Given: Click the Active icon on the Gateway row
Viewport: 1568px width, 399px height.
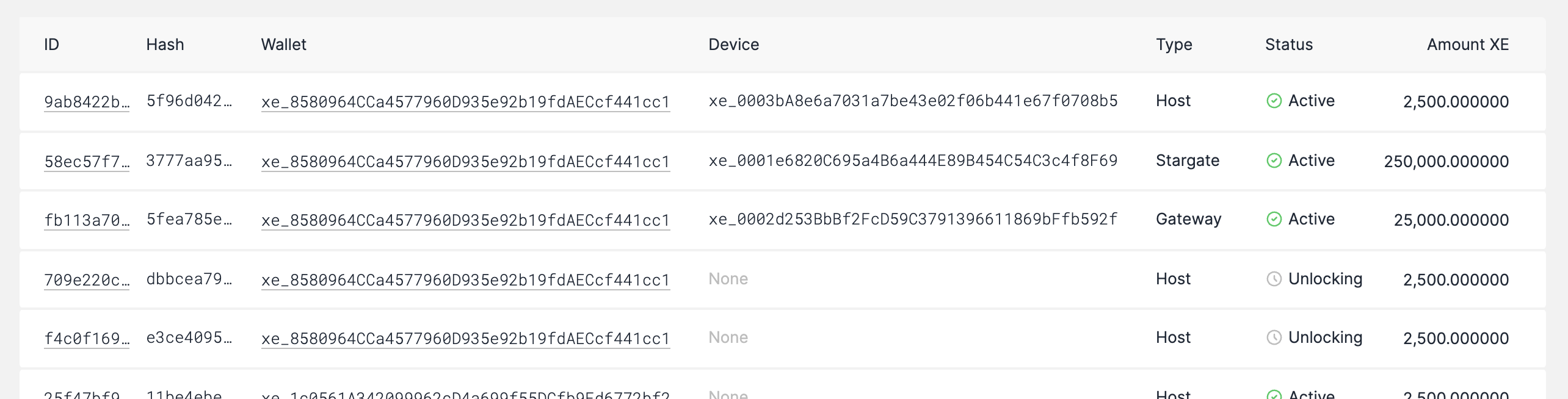Looking at the screenshot, I should pyautogui.click(x=1273, y=220).
